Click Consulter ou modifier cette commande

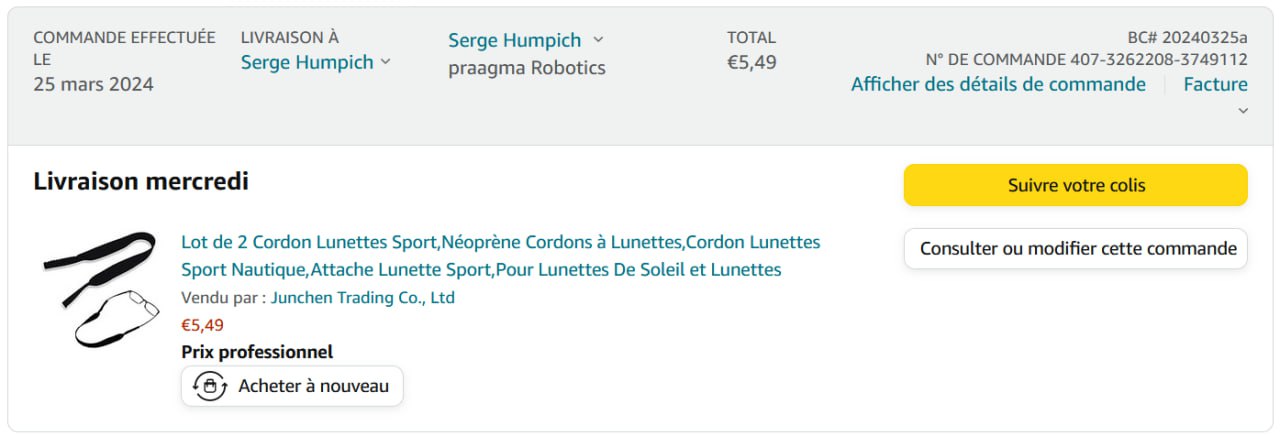pos(1076,249)
